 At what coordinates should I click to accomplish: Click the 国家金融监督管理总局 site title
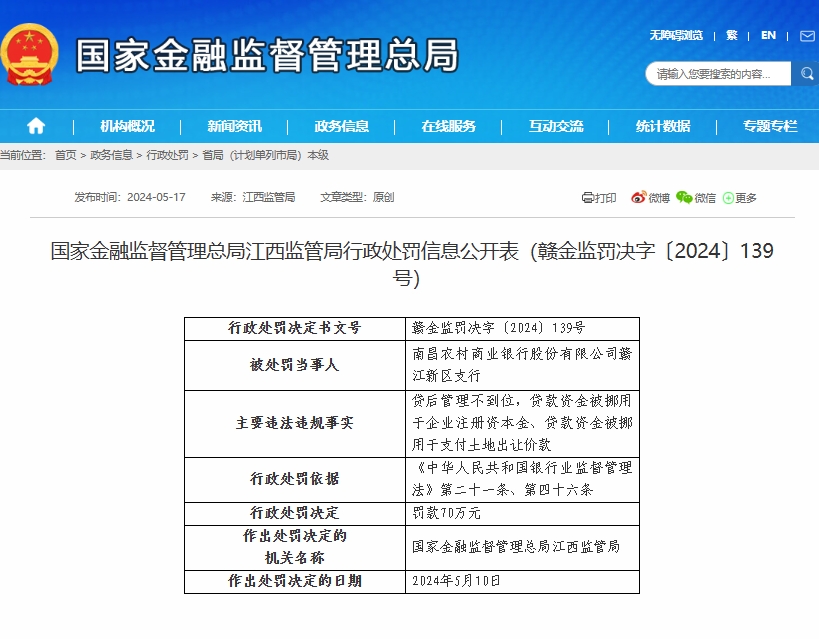coord(267,55)
